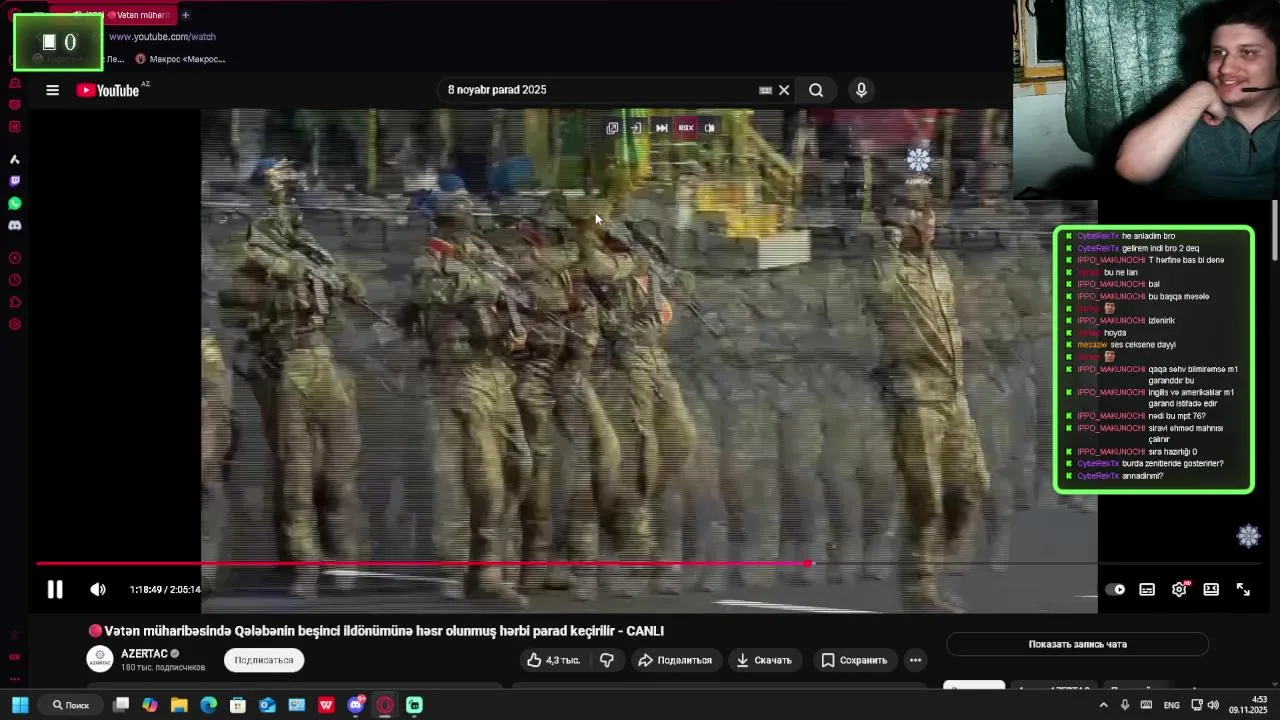This screenshot has width=1280, height=720.
Task: Enter fullscreen video mode
Action: pyautogui.click(x=1243, y=590)
